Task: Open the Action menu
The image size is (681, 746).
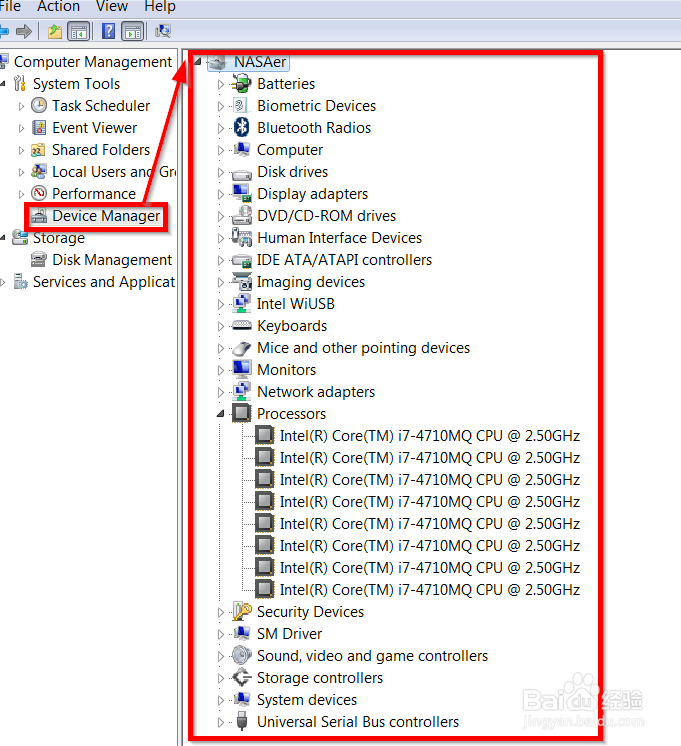Action: (x=59, y=6)
